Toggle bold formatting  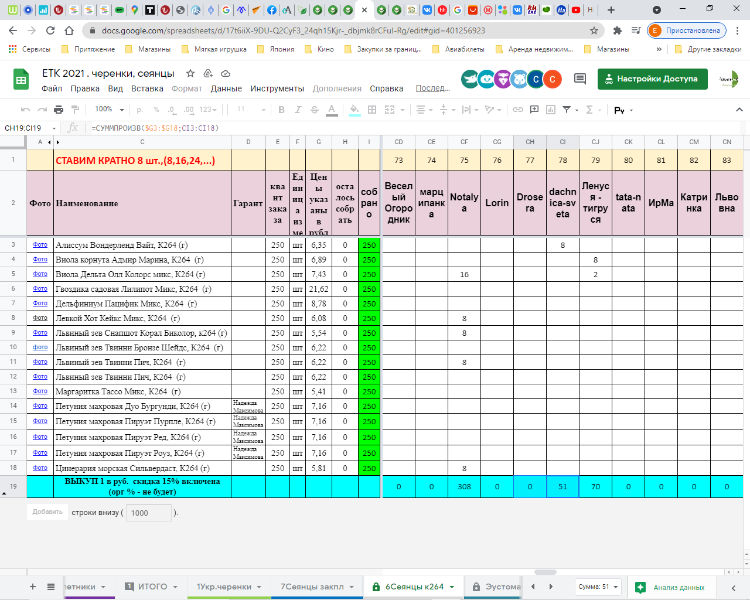tap(282, 109)
